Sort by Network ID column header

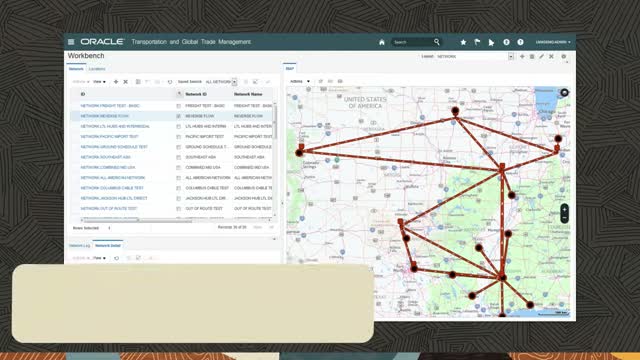click(196, 94)
